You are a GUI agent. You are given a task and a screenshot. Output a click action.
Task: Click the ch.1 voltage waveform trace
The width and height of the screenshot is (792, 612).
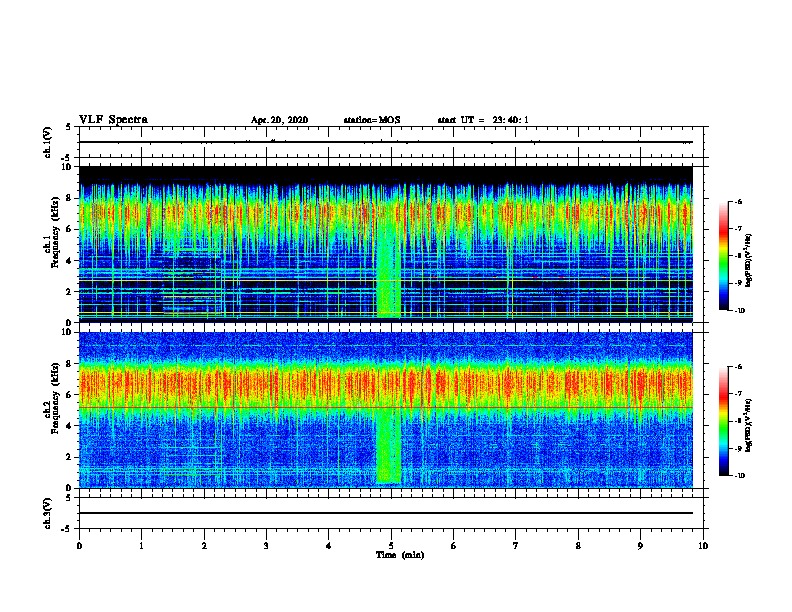[x=386, y=142]
